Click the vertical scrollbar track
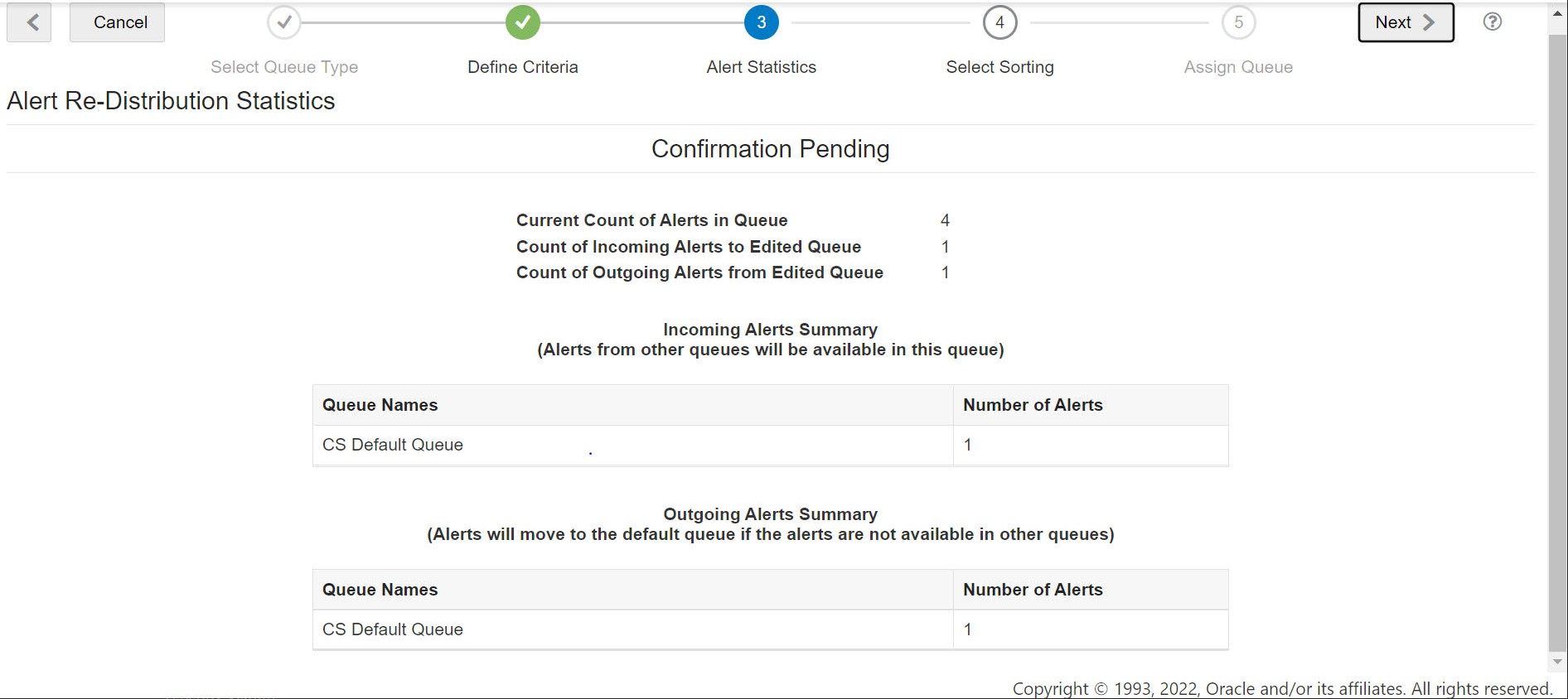Image resolution: width=1568 pixels, height=699 pixels. [1557, 331]
